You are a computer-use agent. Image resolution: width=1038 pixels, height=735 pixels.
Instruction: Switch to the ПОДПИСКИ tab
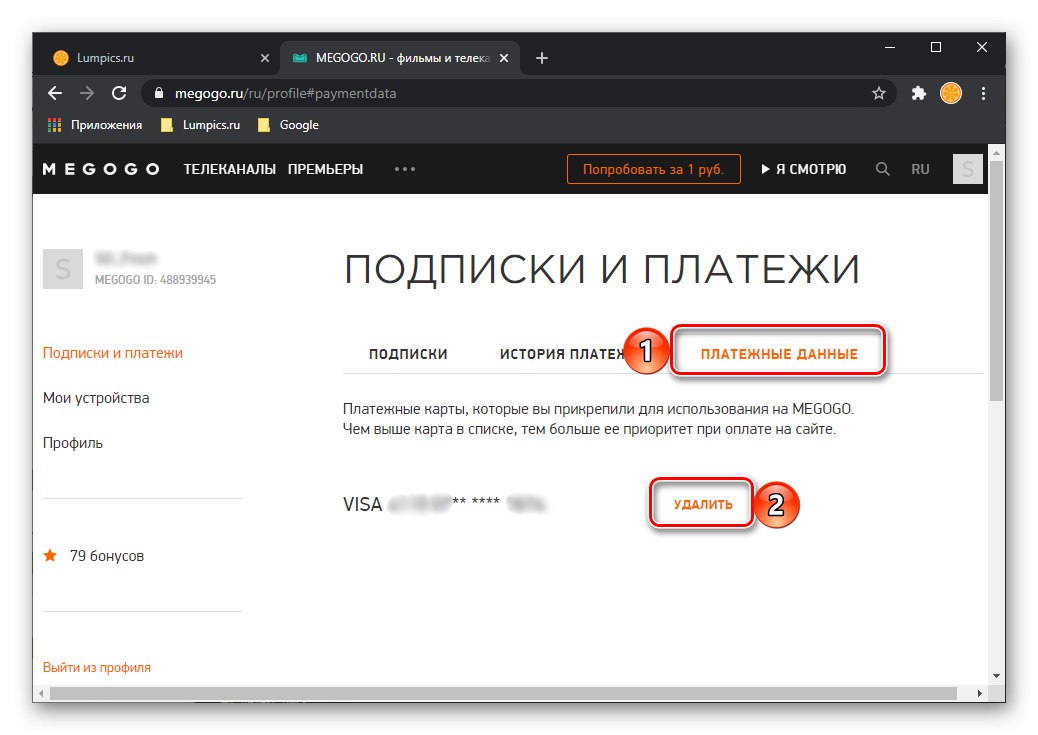pos(408,354)
